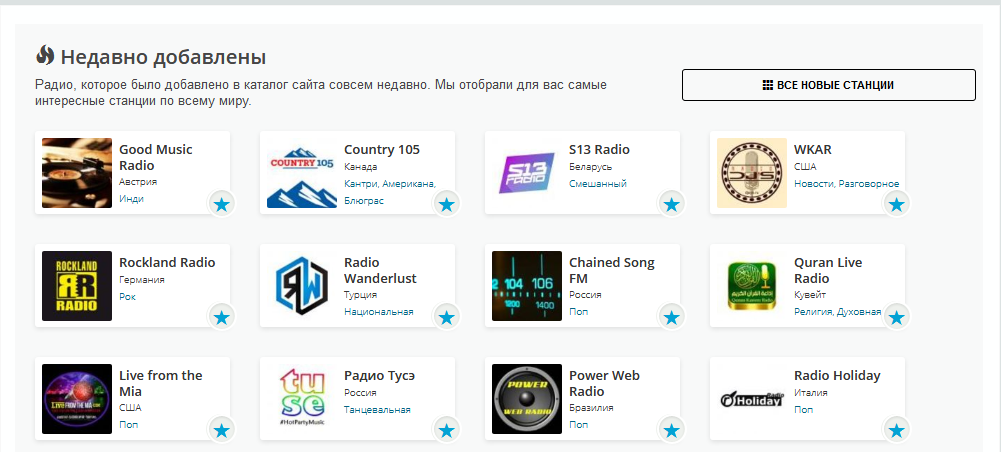Click the Беларусь country text
This screenshot has width=1001, height=452.
(x=591, y=167)
